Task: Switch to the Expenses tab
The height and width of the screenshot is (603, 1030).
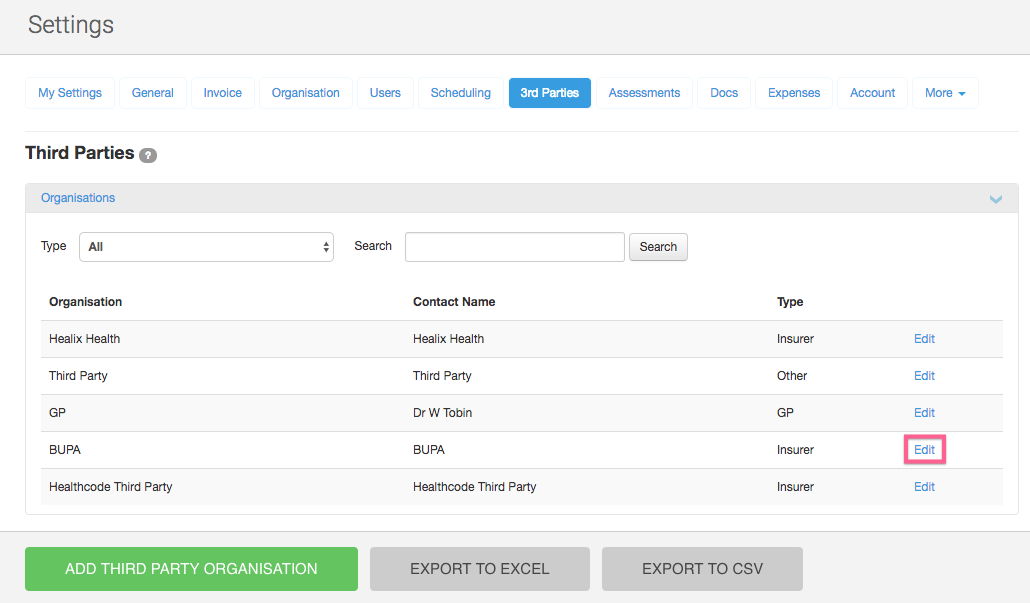Action: click(794, 93)
